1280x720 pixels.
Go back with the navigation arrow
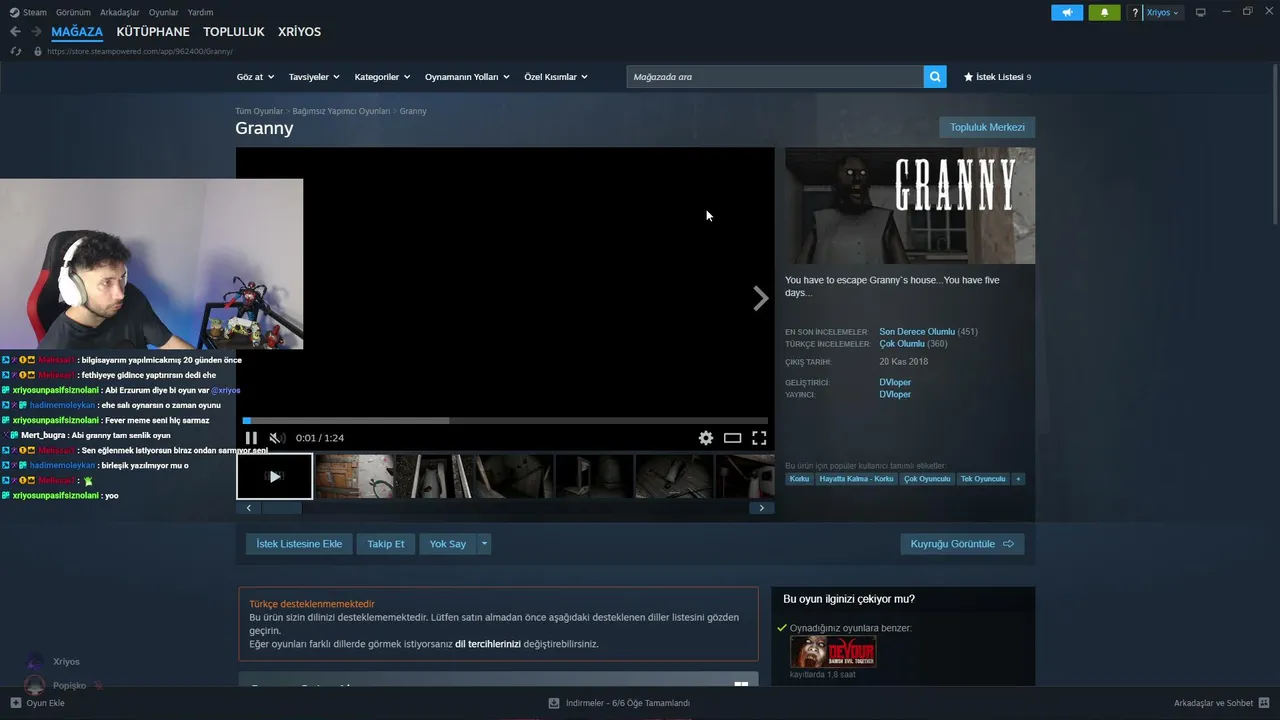click(15, 32)
